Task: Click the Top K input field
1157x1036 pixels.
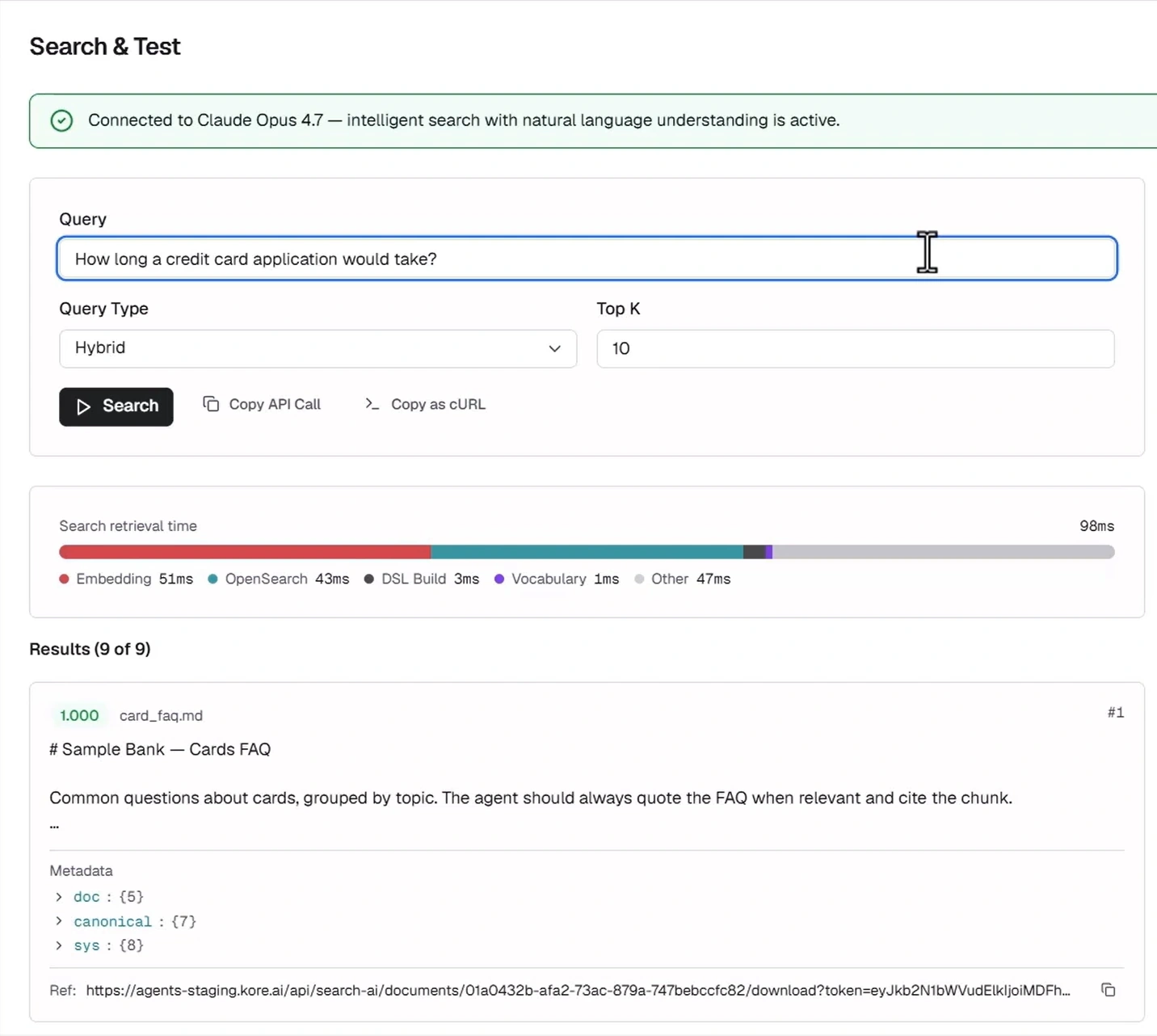Action: (x=856, y=348)
